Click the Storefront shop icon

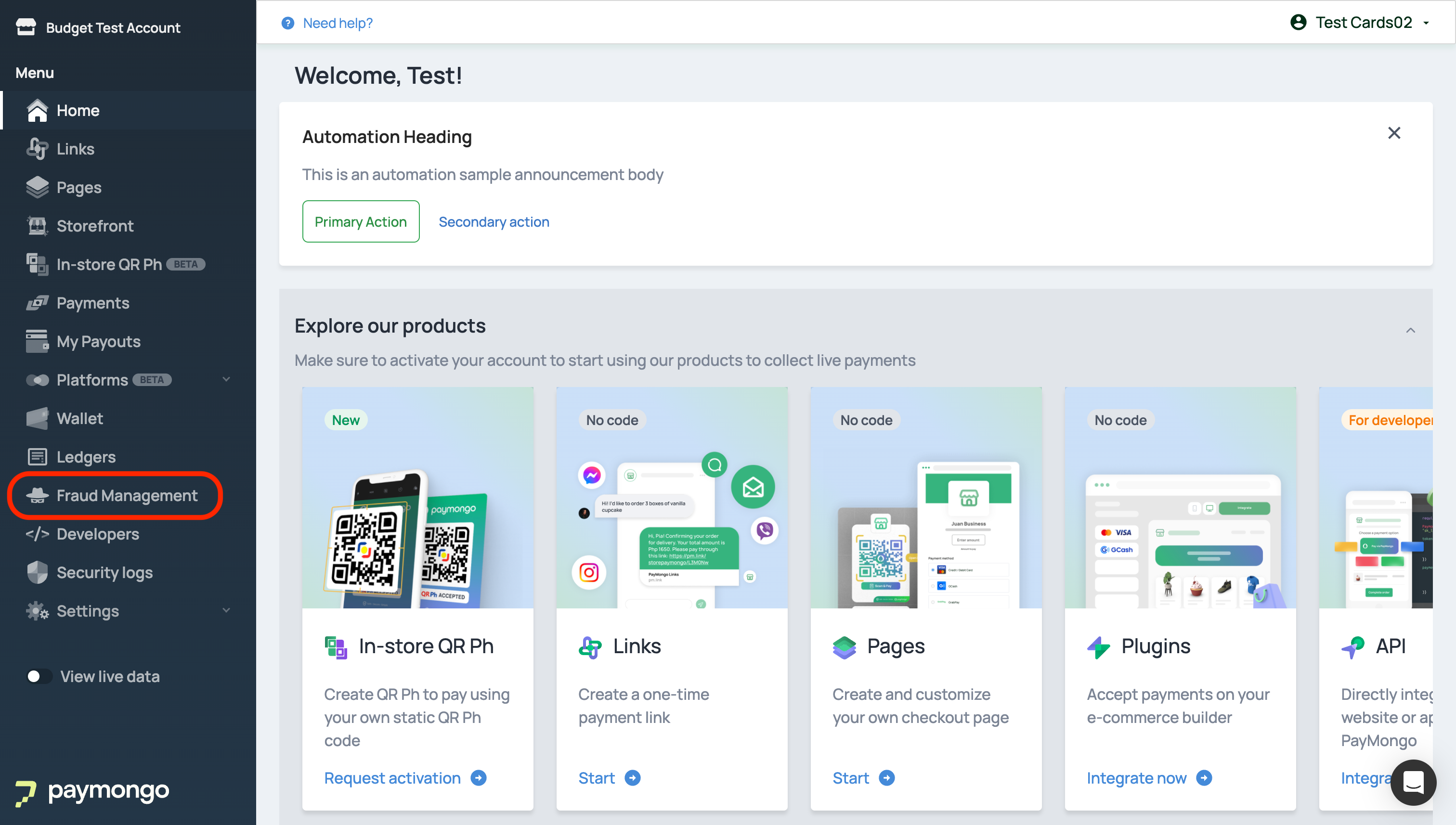click(x=38, y=226)
